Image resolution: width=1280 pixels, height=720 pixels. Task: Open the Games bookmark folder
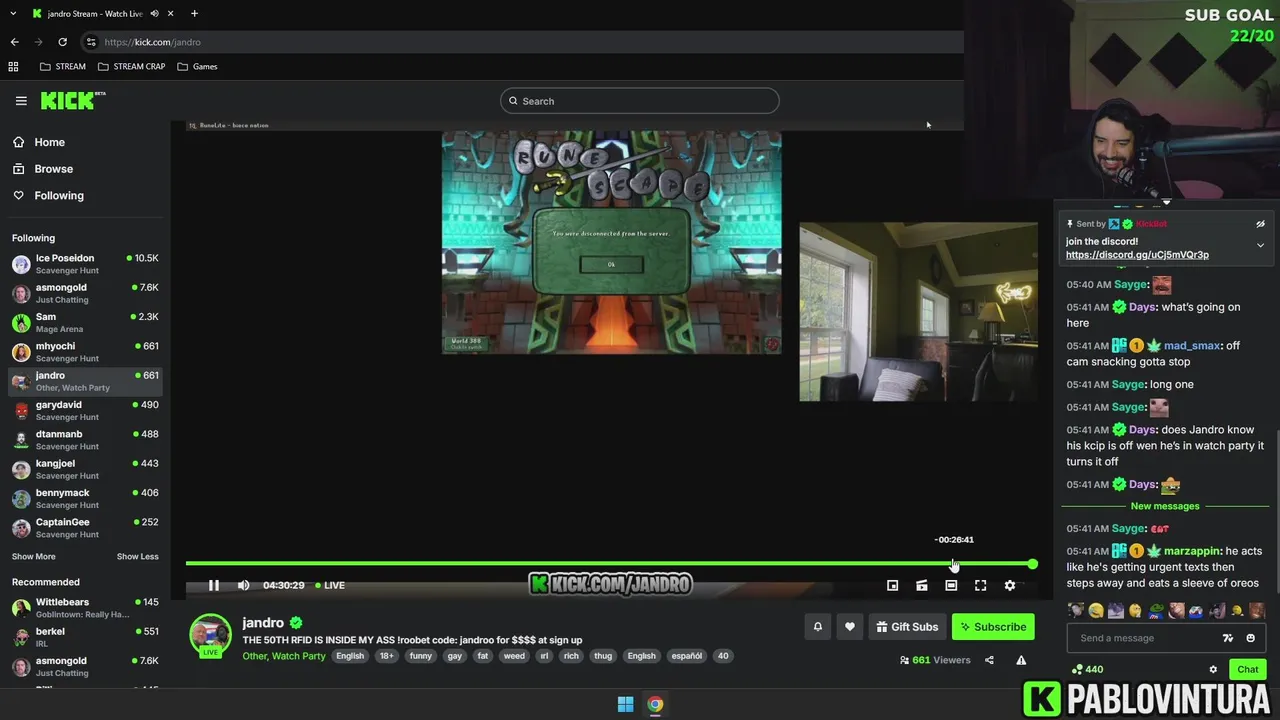tap(197, 67)
